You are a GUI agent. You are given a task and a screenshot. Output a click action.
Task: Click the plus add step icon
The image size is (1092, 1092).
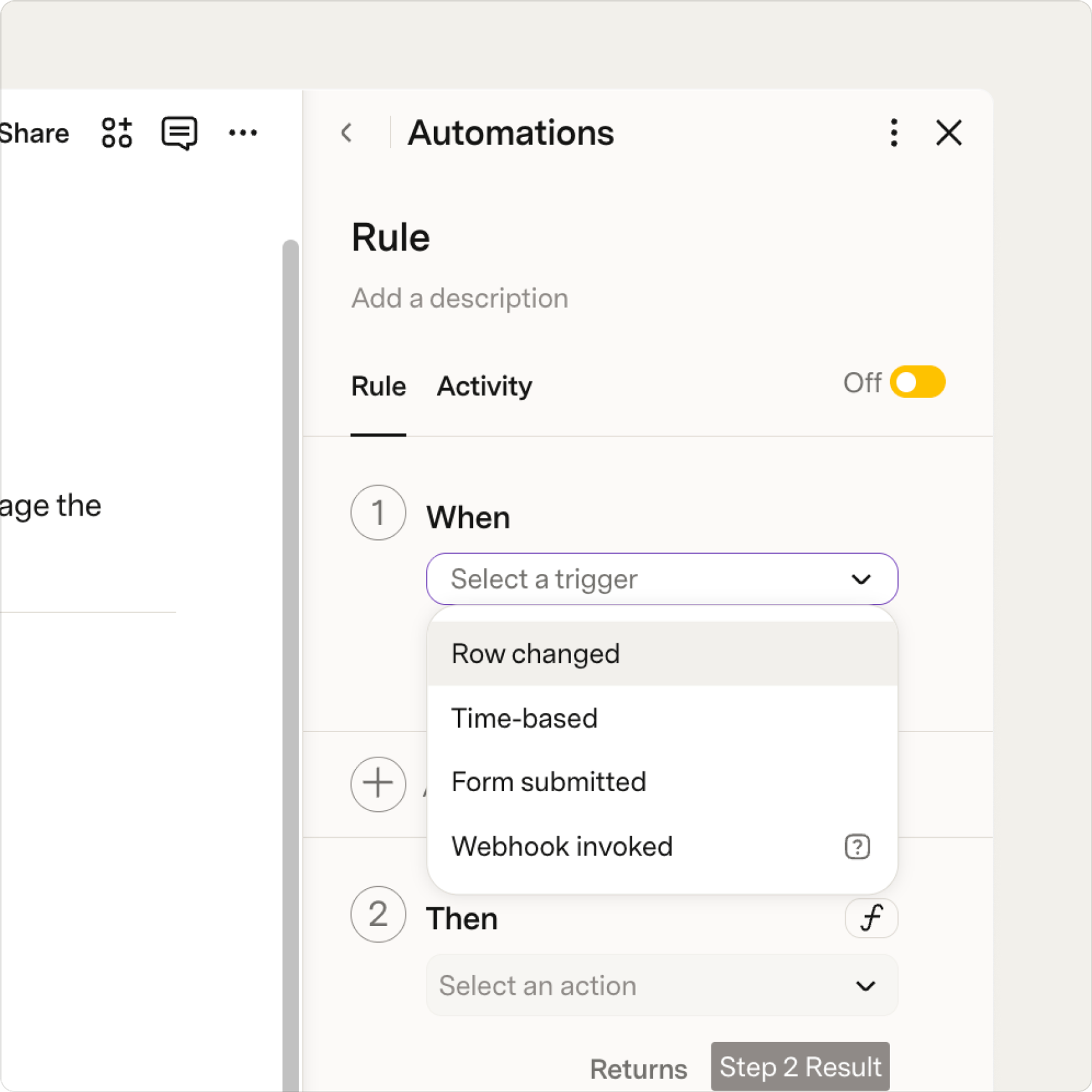coord(378,785)
